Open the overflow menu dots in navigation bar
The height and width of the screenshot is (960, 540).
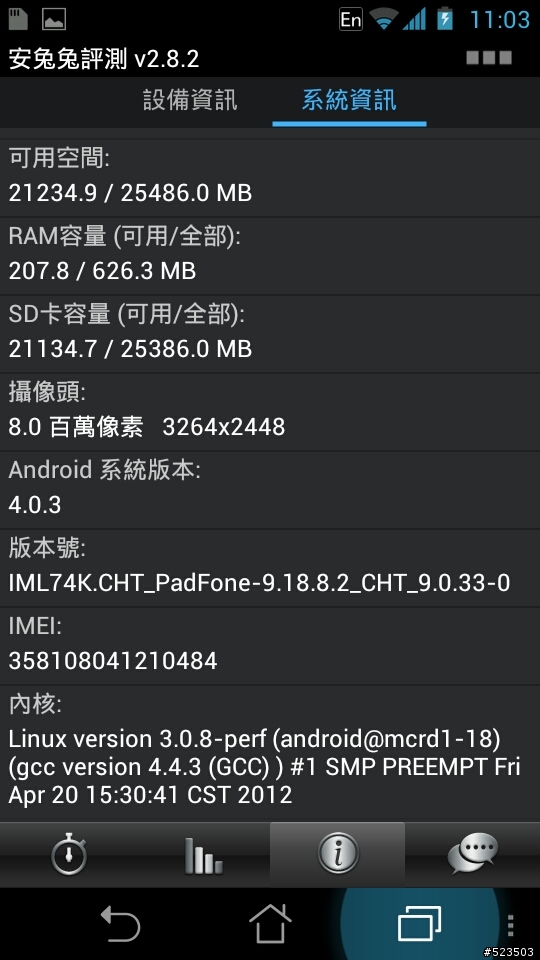pos(511,926)
